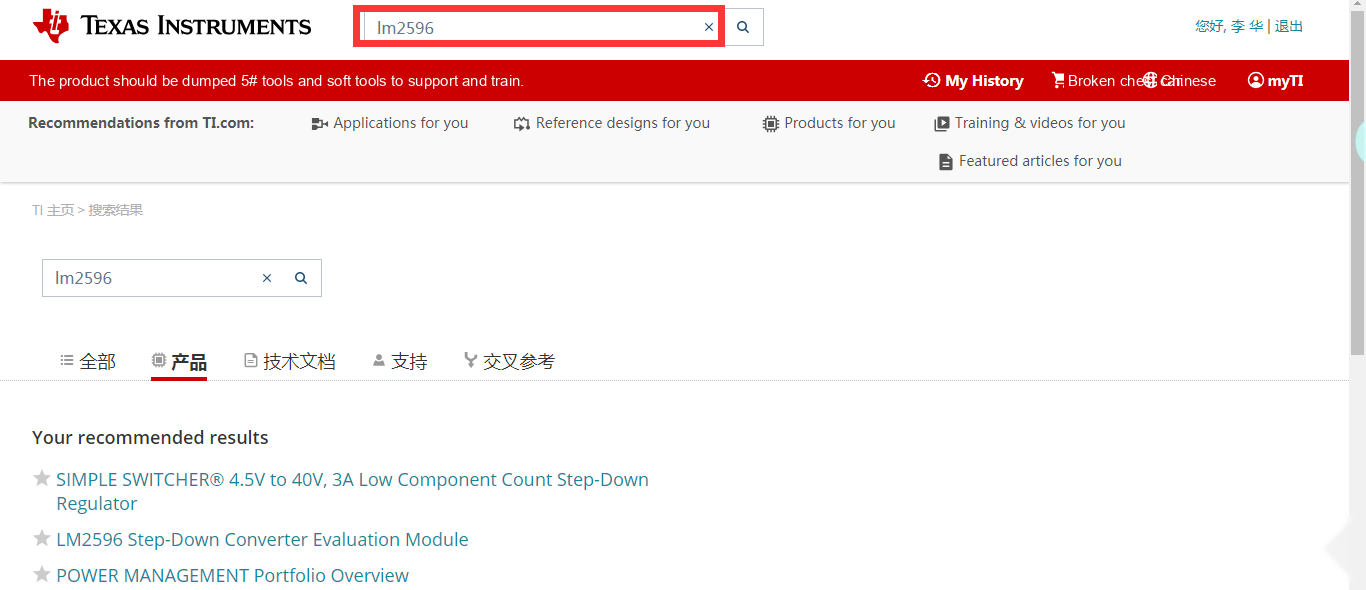The image size is (1366, 590).
Task: Open Featured articles for you
Action: tap(1040, 161)
